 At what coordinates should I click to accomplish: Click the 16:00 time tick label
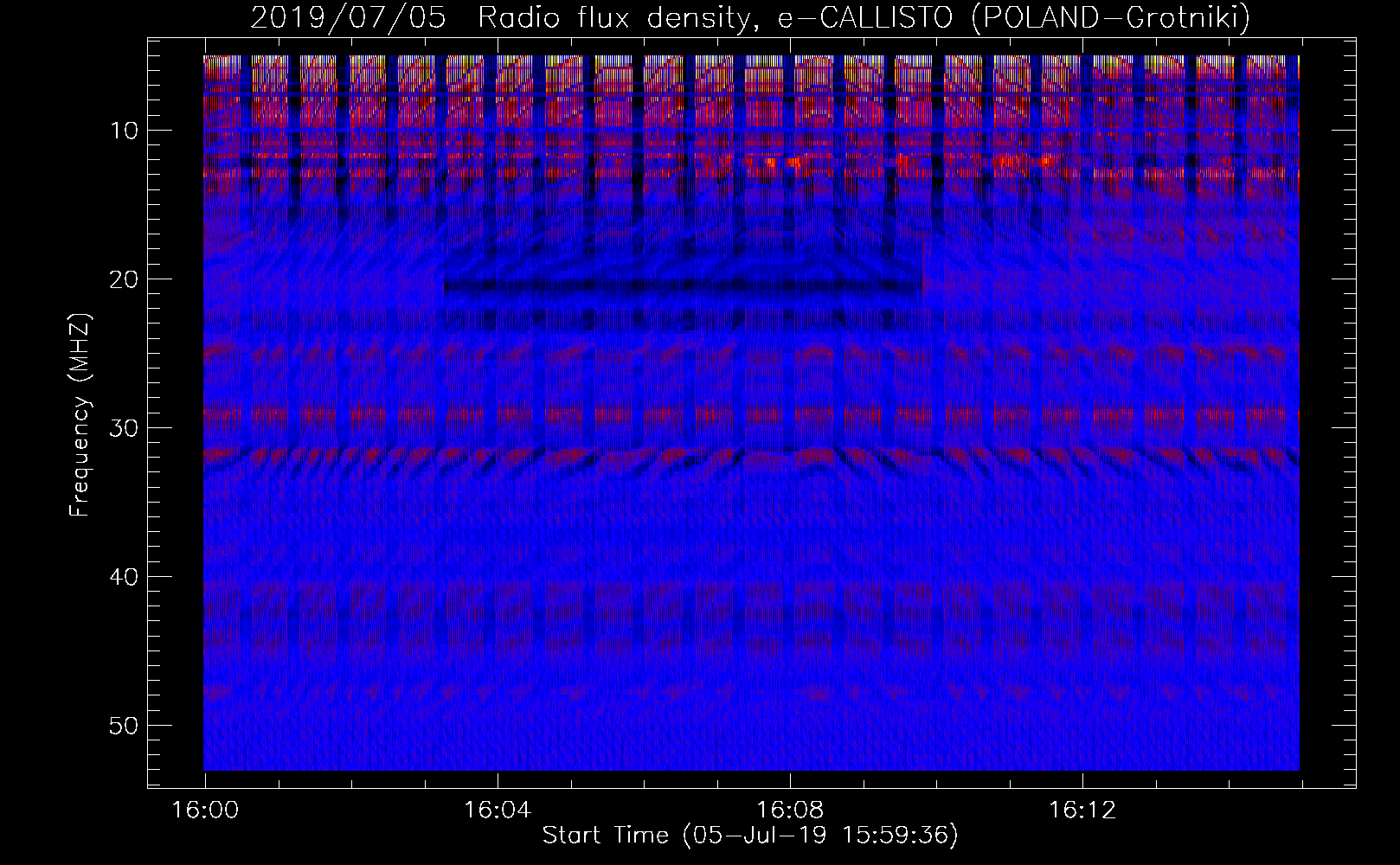point(205,810)
